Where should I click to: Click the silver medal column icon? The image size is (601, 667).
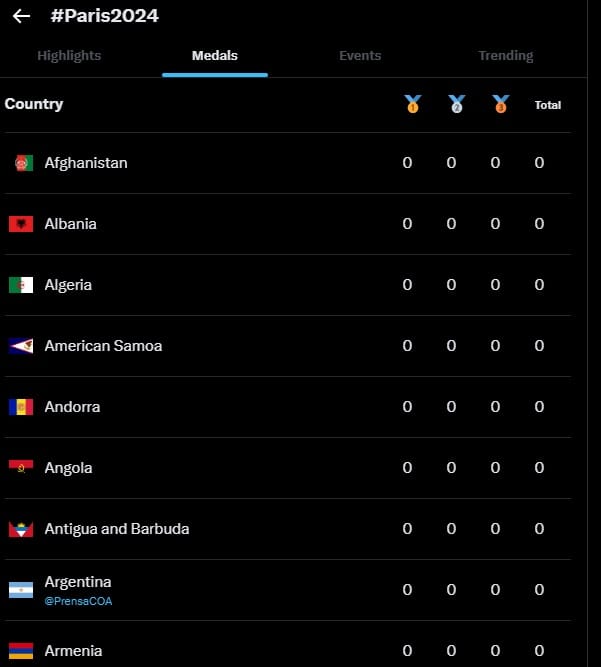coord(456,104)
